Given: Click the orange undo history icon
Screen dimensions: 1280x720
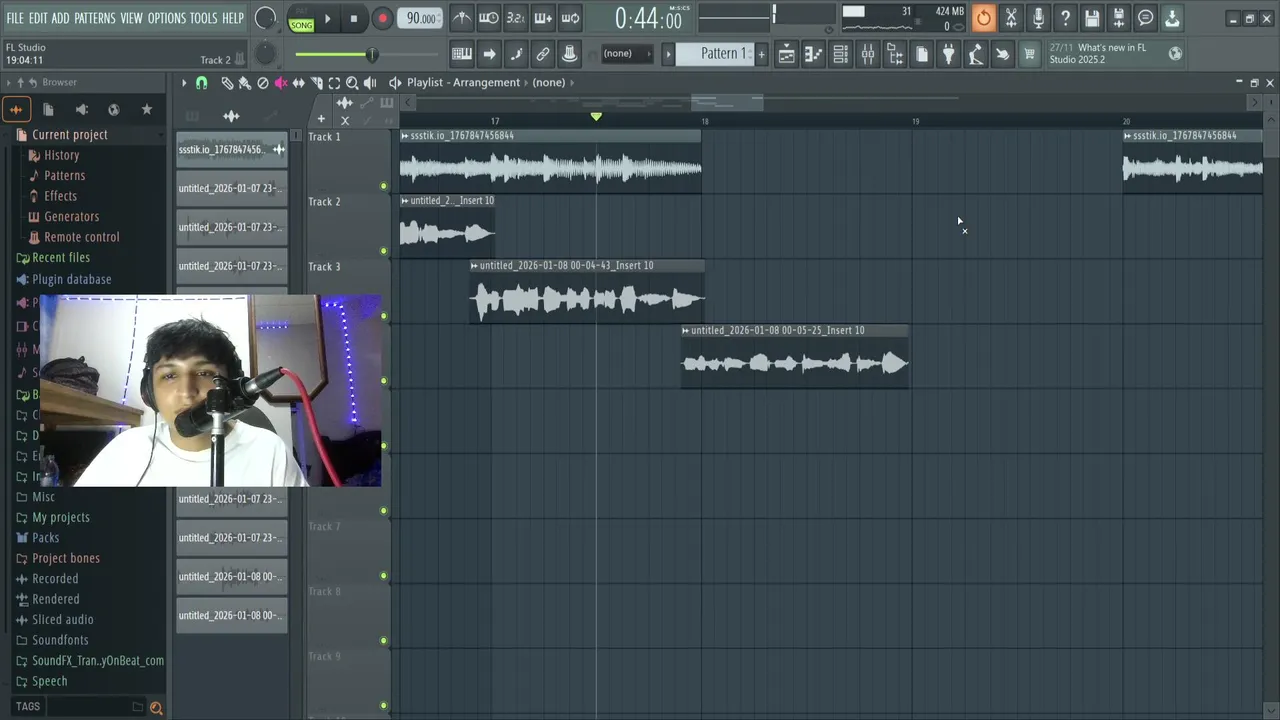Looking at the screenshot, I should [984, 18].
